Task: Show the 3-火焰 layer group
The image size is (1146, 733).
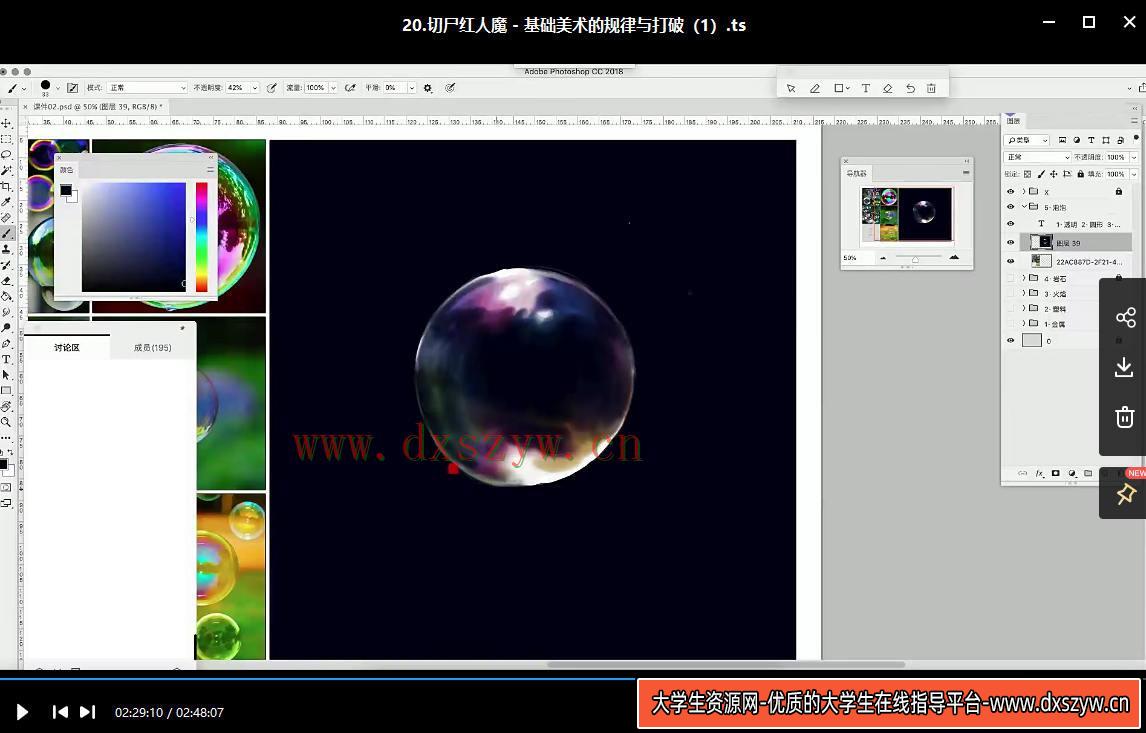Action: pos(1011,293)
